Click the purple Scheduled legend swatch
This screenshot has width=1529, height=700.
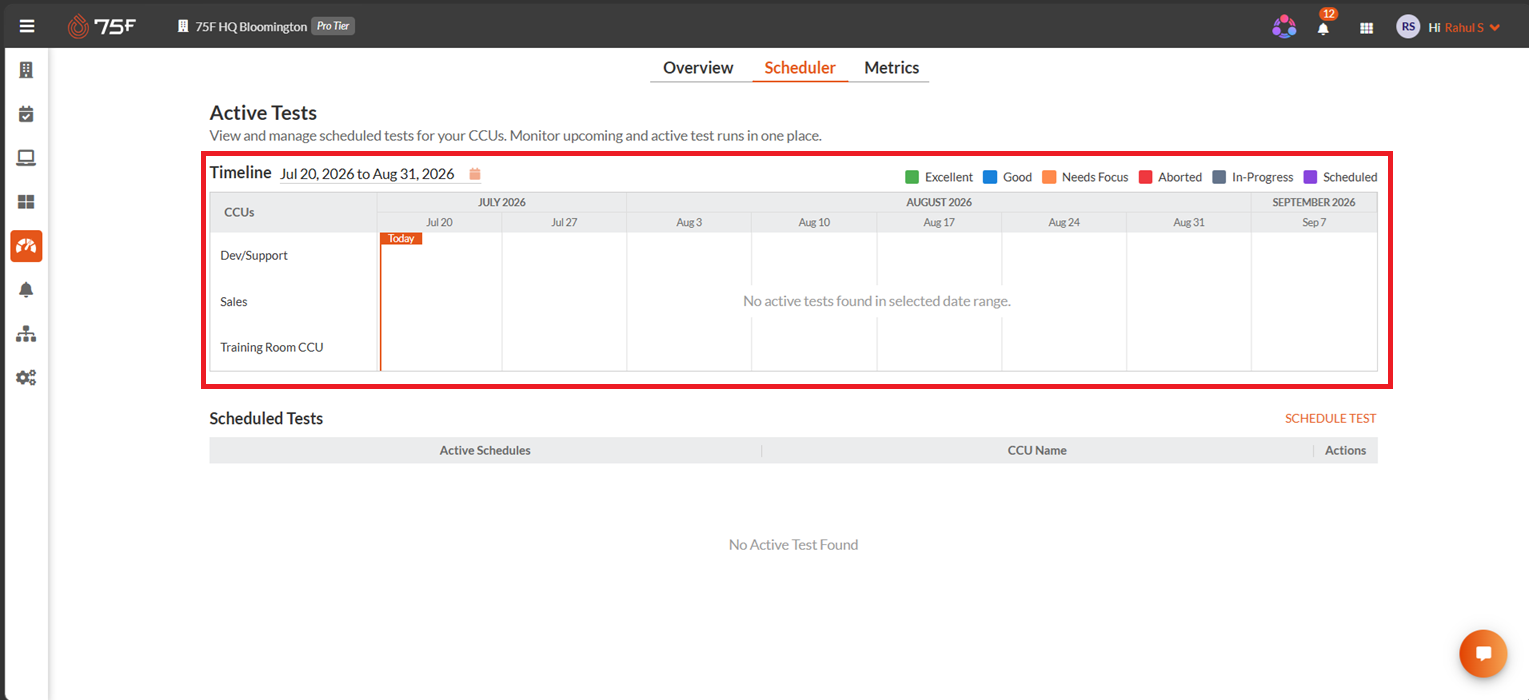(x=1310, y=177)
